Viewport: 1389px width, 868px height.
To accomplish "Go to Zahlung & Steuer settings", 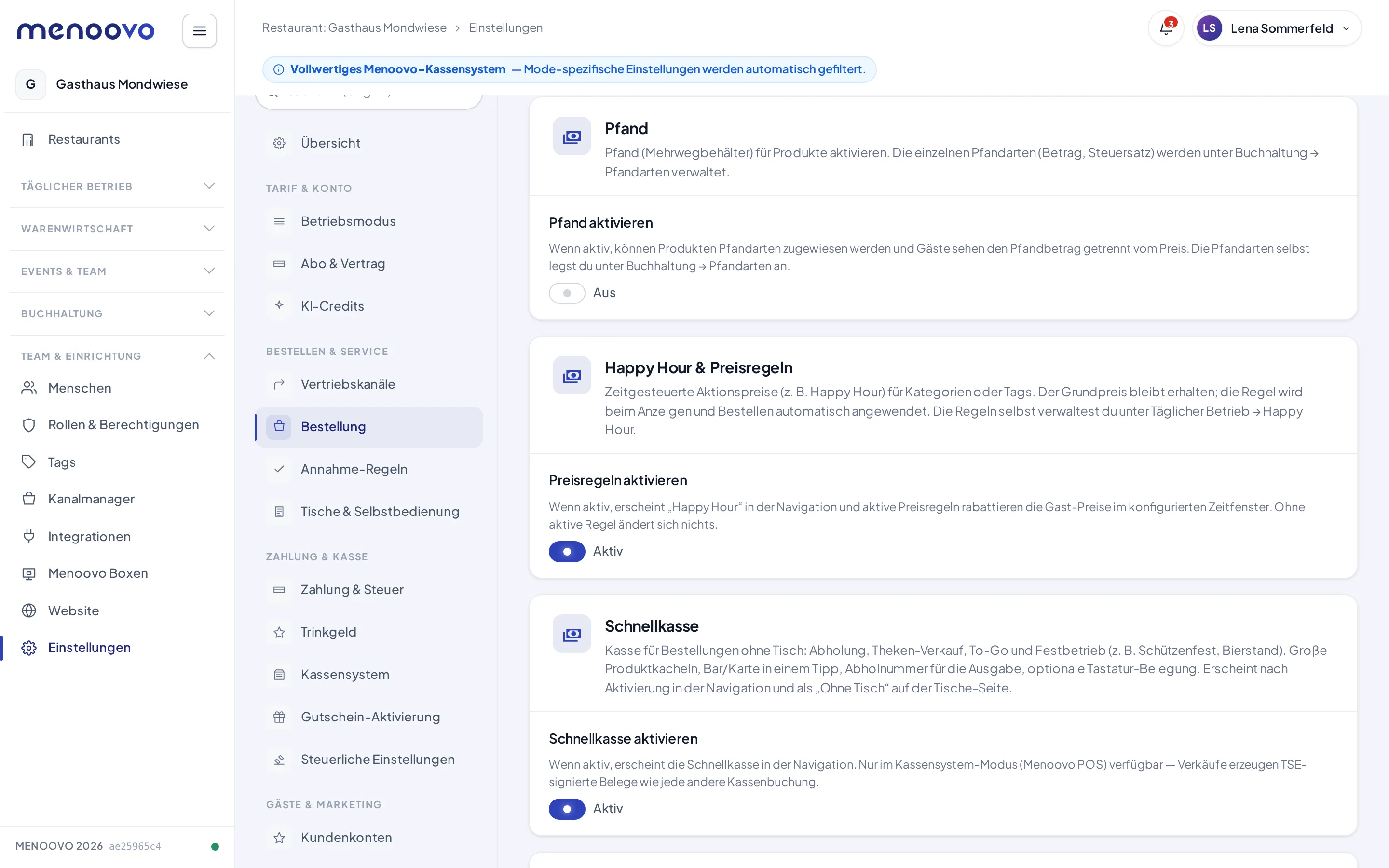I will [x=368, y=590].
